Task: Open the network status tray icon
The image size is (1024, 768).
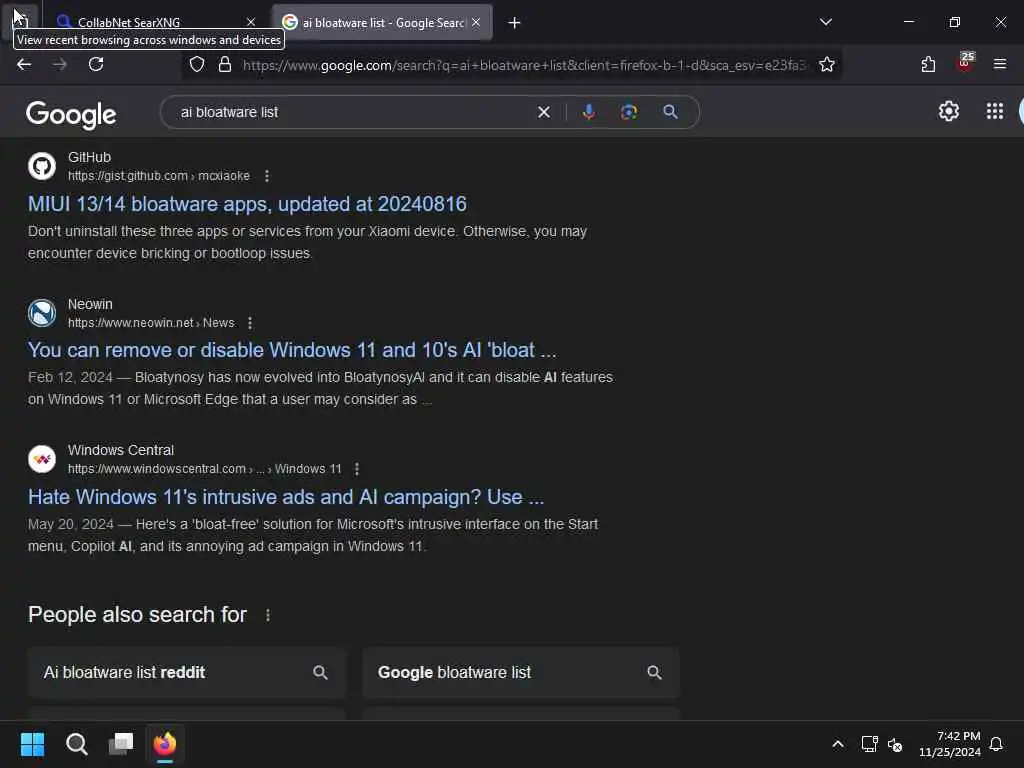Action: click(869, 744)
